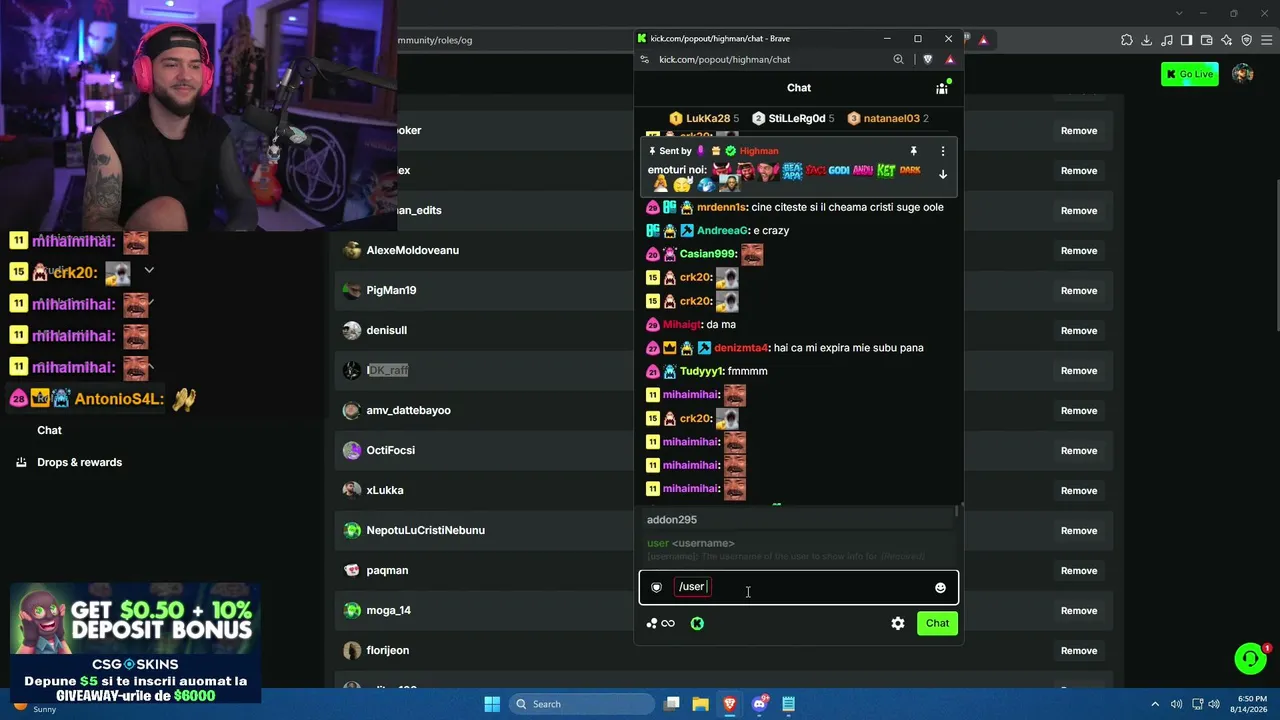Click LukKa28 in the chat leaderboard
The height and width of the screenshot is (720, 1280).
pyautogui.click(x=707, y=118)
